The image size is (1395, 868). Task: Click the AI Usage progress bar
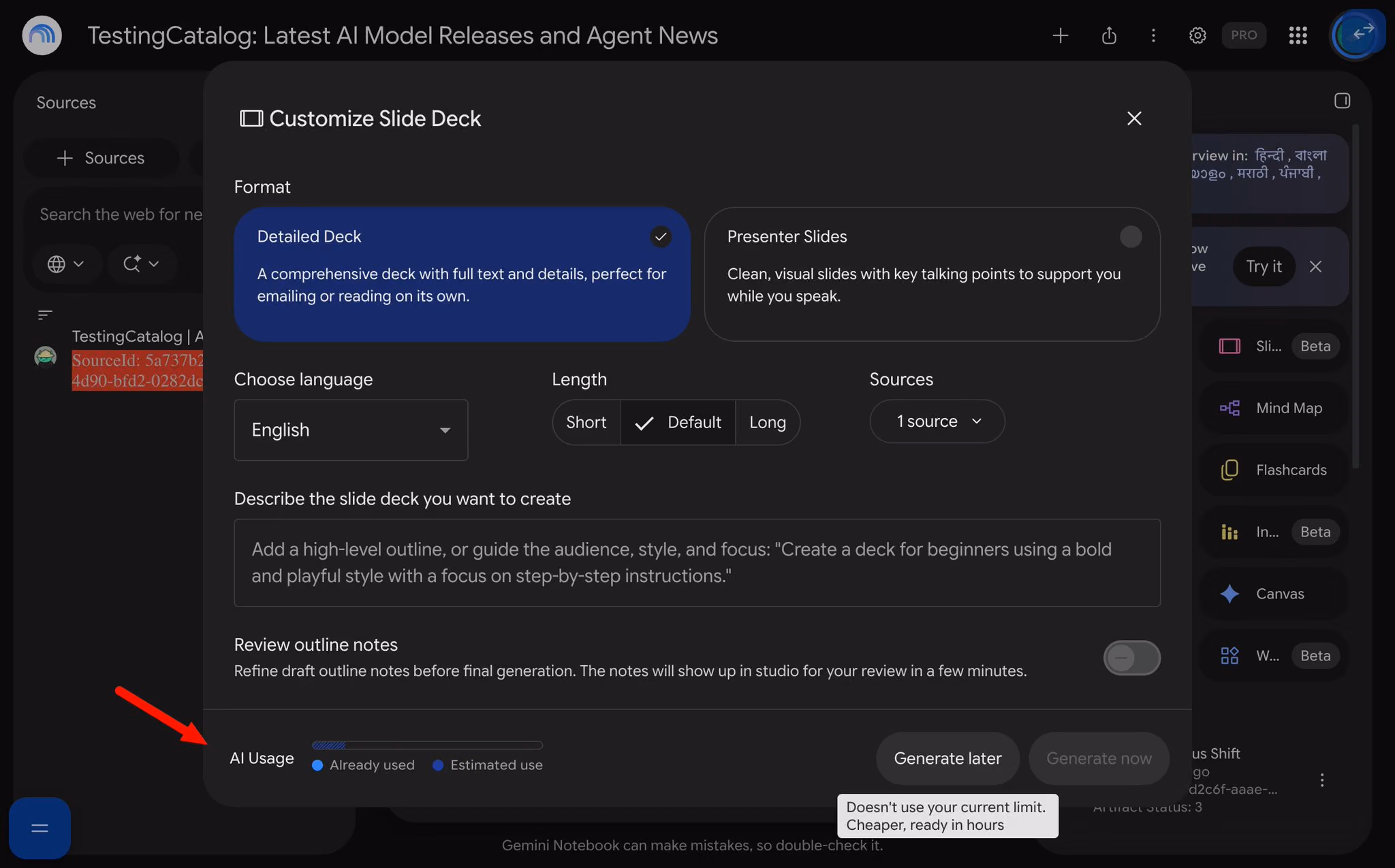(427, 745)
